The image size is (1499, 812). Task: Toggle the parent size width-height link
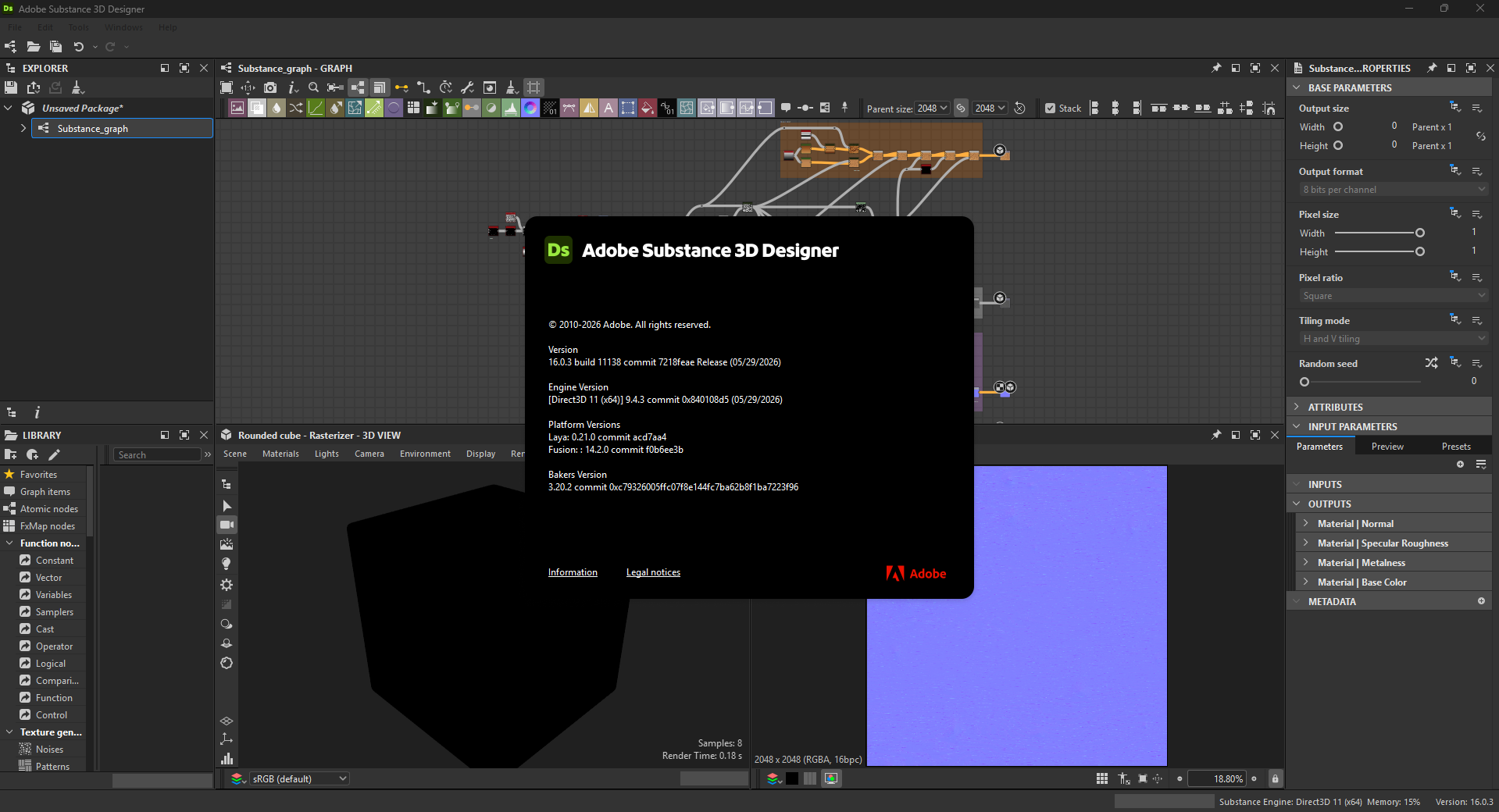point(961,109)
